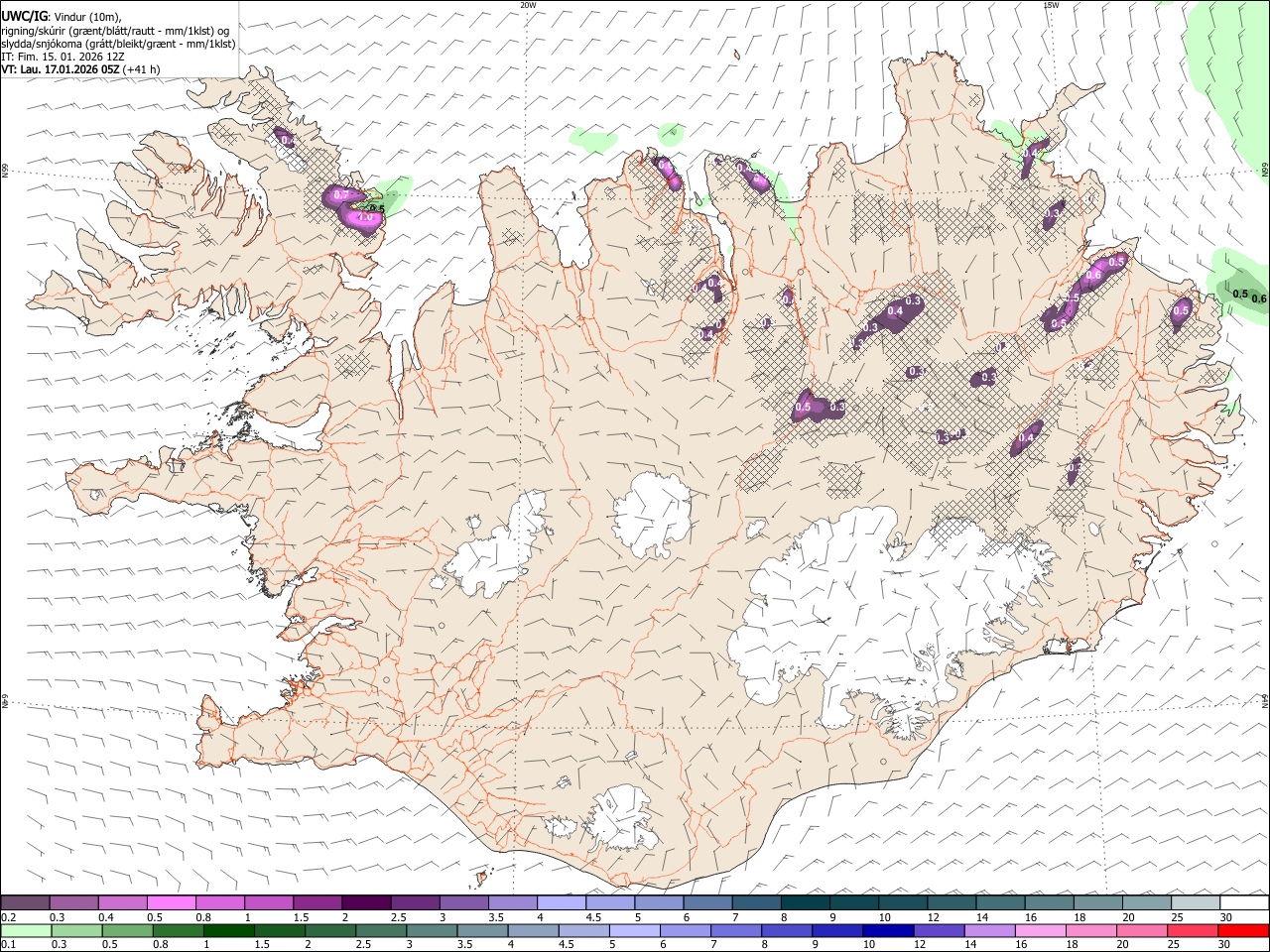This screenshot has width=1270, height=952.
Task: Select the light grey 25 snow scale swatch
Action: tap(1196, 903)
